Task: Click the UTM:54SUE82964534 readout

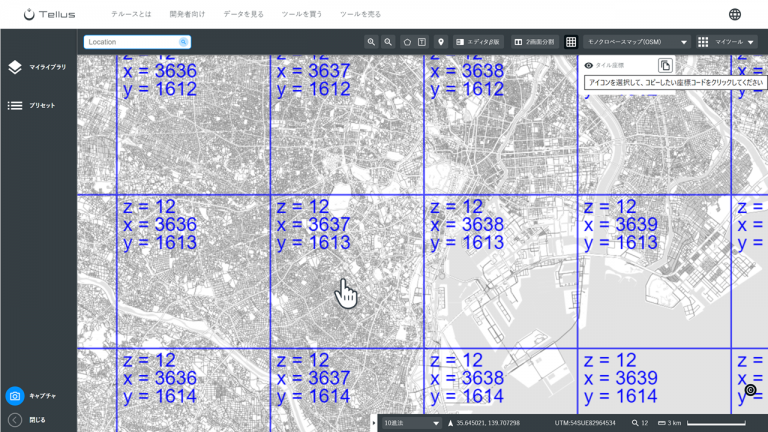Action: click(585, 423)
